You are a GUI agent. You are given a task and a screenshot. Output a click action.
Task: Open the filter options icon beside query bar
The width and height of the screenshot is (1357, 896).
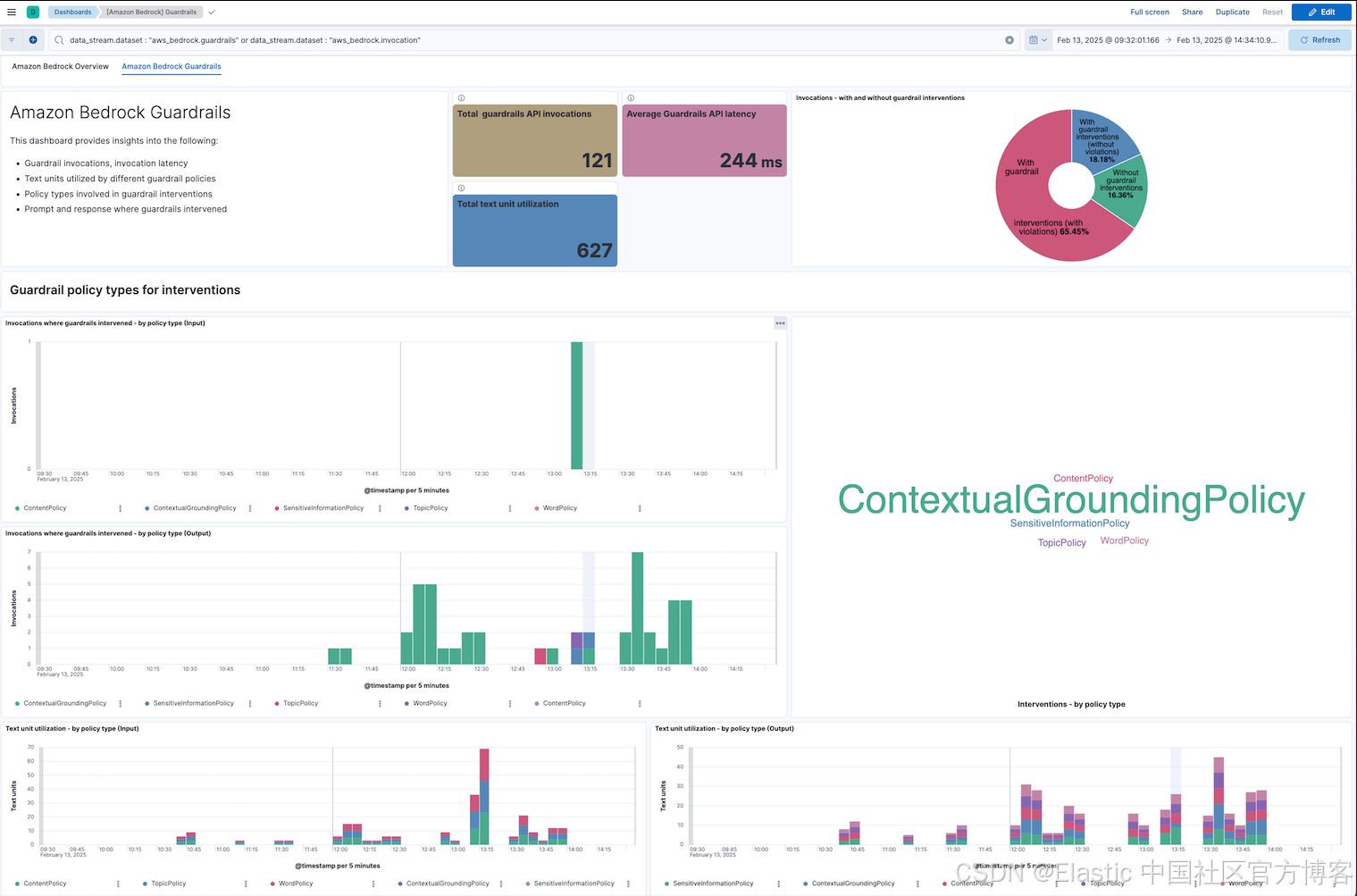click(12, 40)
